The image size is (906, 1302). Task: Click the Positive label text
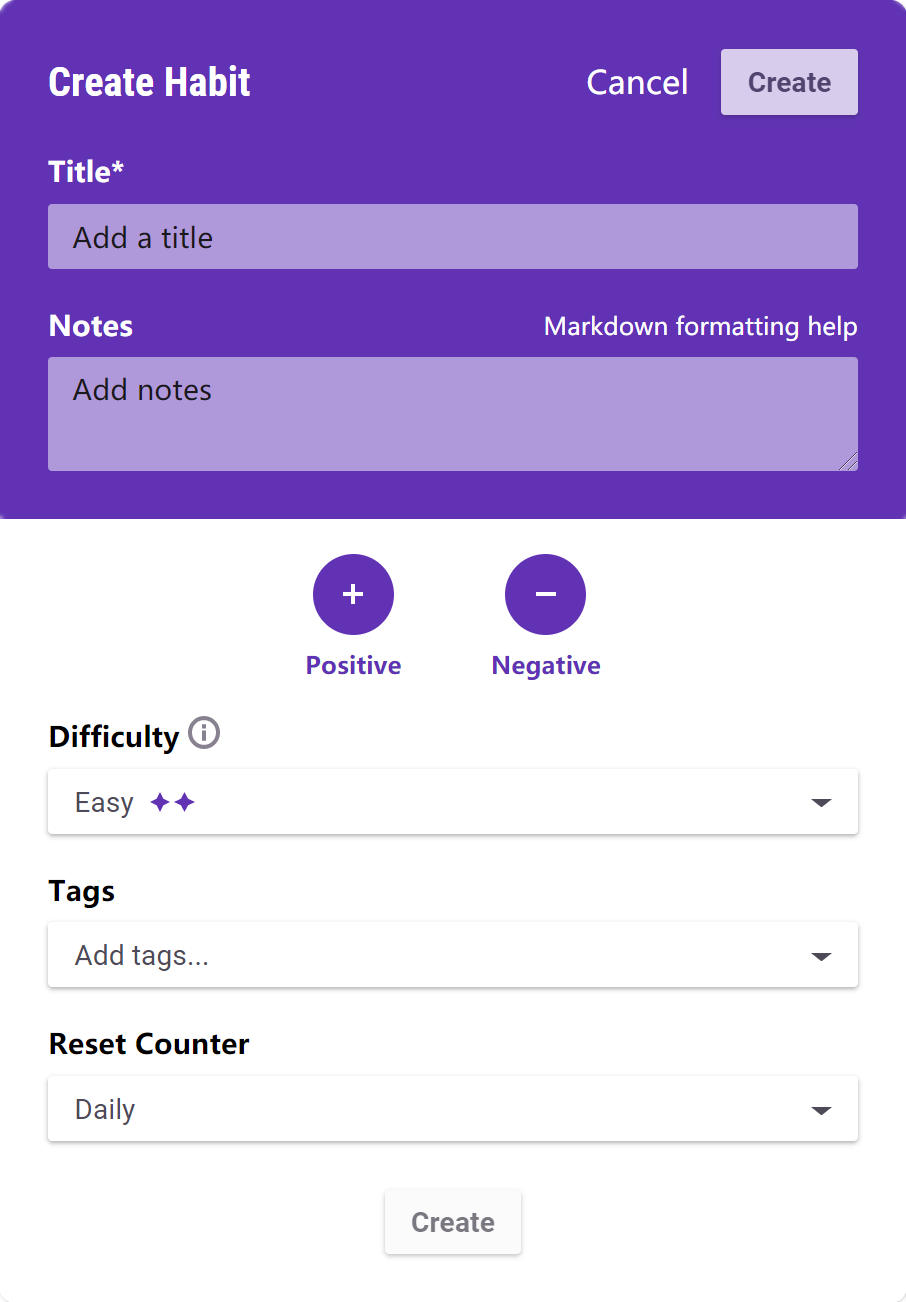point(353,666)
